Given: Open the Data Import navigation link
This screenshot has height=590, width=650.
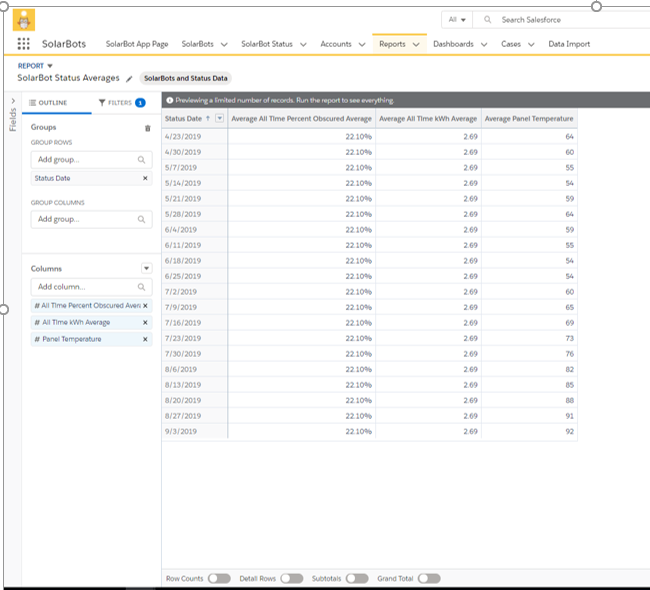Looking at the screenshot, I should click(569, 44).
